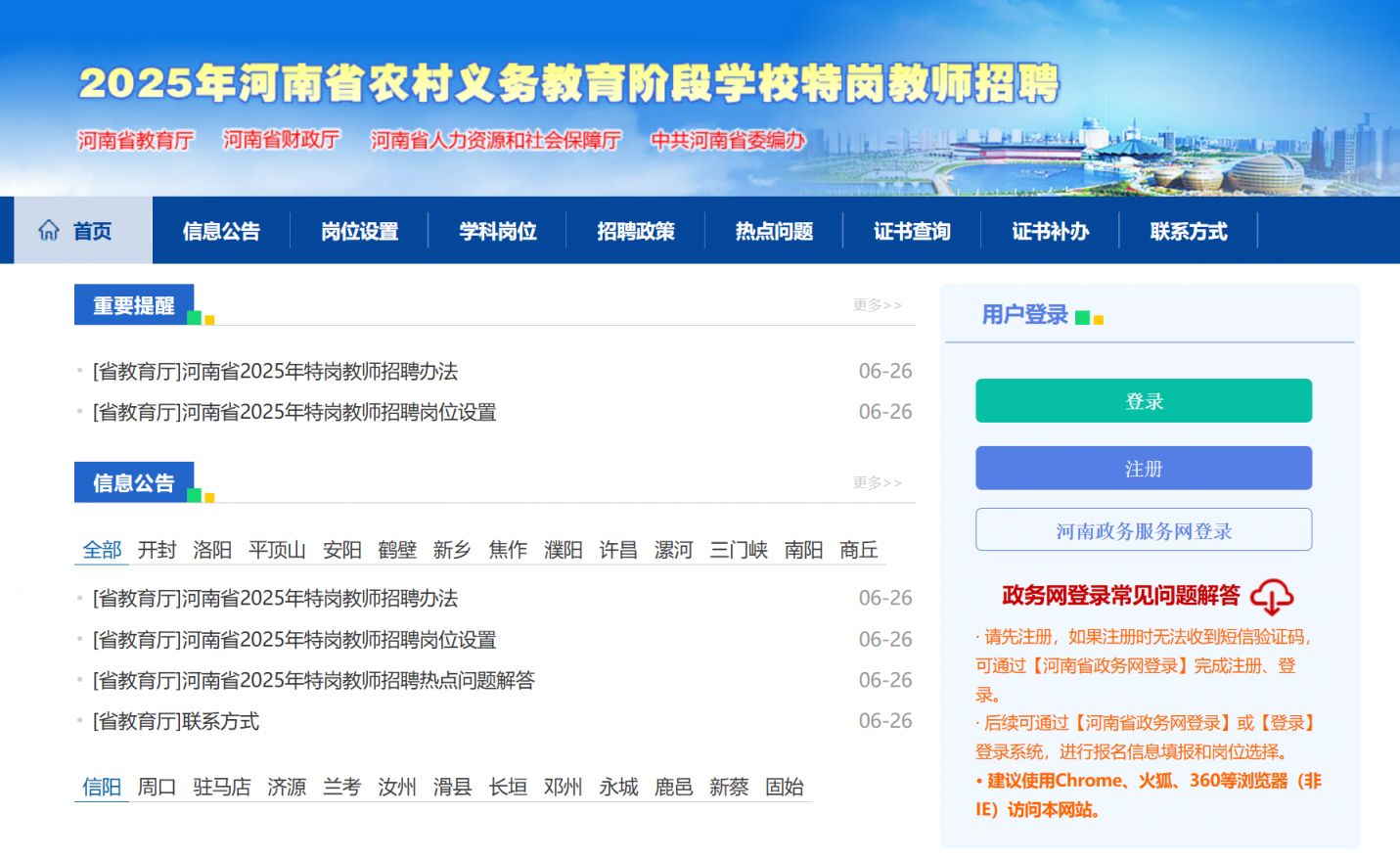Switch to the 驻马店 city tab
The image size is (1400, 860).
(222, 787)
